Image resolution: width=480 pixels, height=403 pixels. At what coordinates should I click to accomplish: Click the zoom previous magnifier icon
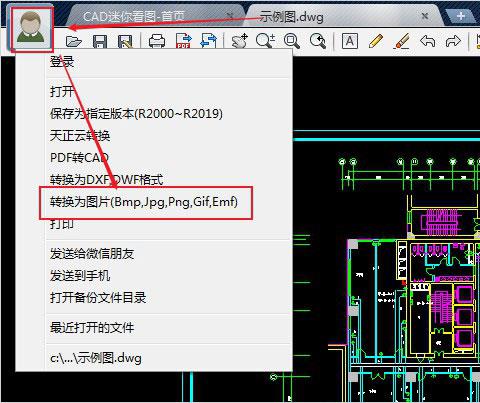click(318, 41)
